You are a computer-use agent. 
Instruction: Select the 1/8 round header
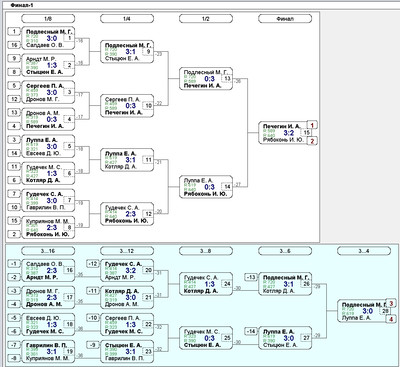[x=48, y=19]
